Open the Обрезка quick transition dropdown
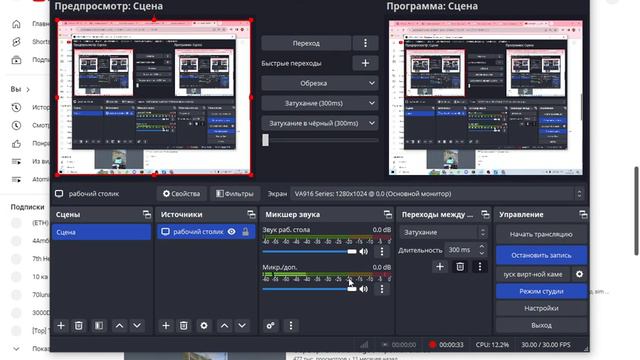Screen dimensions: 640x360 (320, 83)
